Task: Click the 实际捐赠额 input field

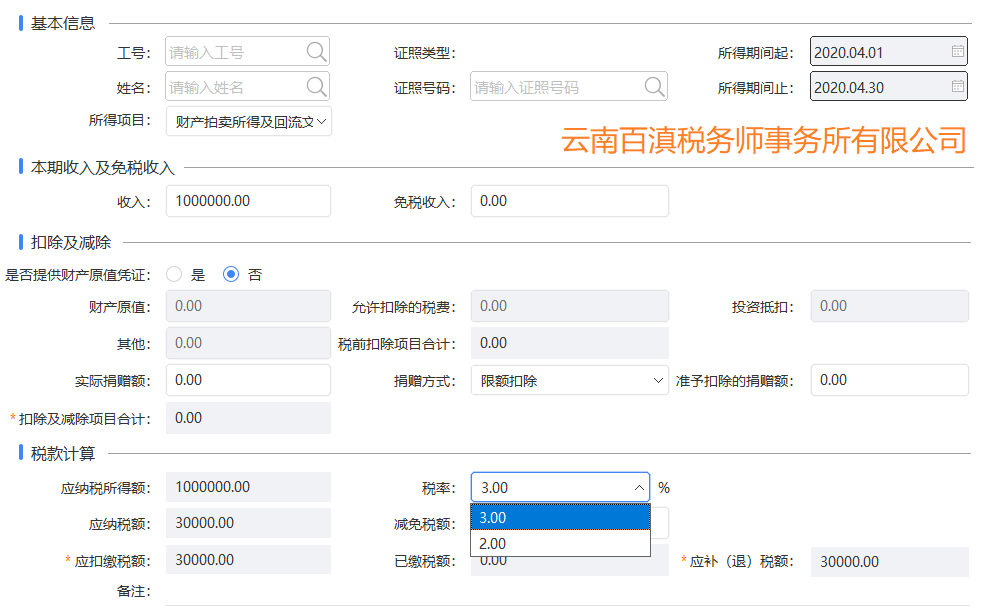Action: pyautogui.click(x=248, y=380)
